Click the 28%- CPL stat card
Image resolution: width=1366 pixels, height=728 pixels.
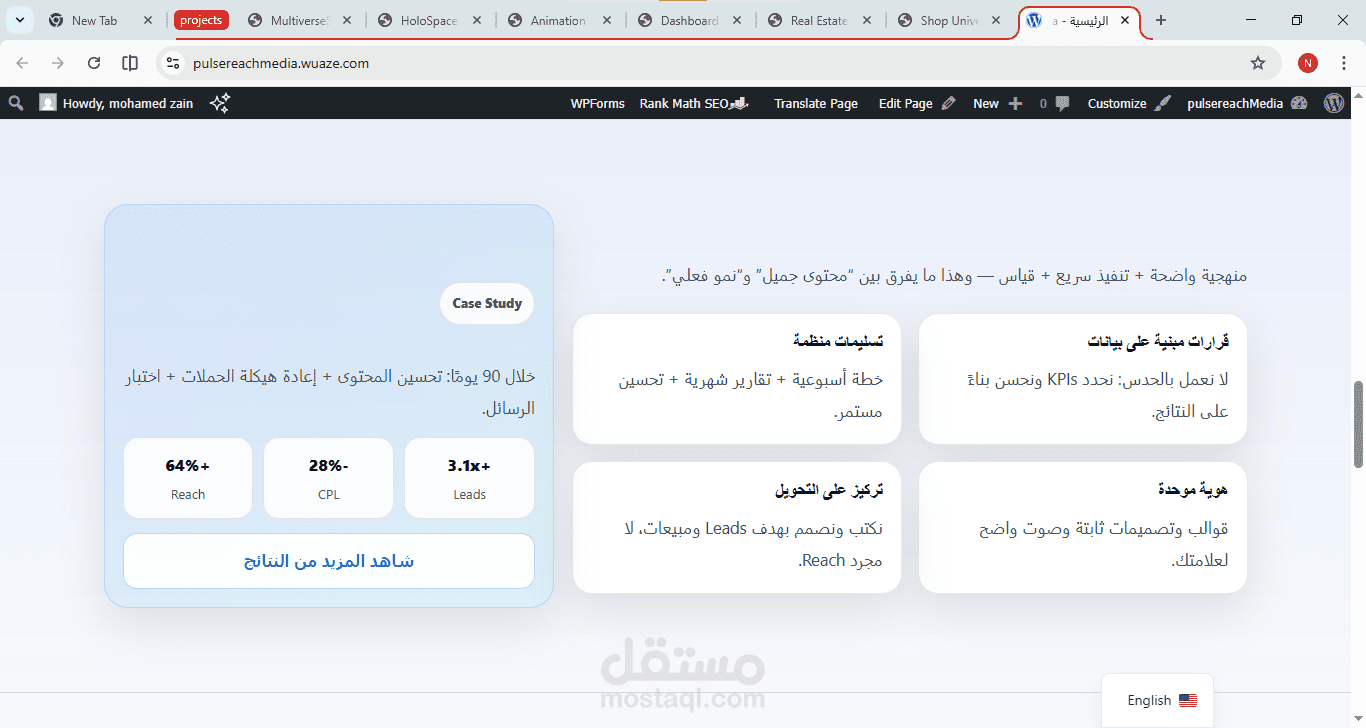pos(328,478)
